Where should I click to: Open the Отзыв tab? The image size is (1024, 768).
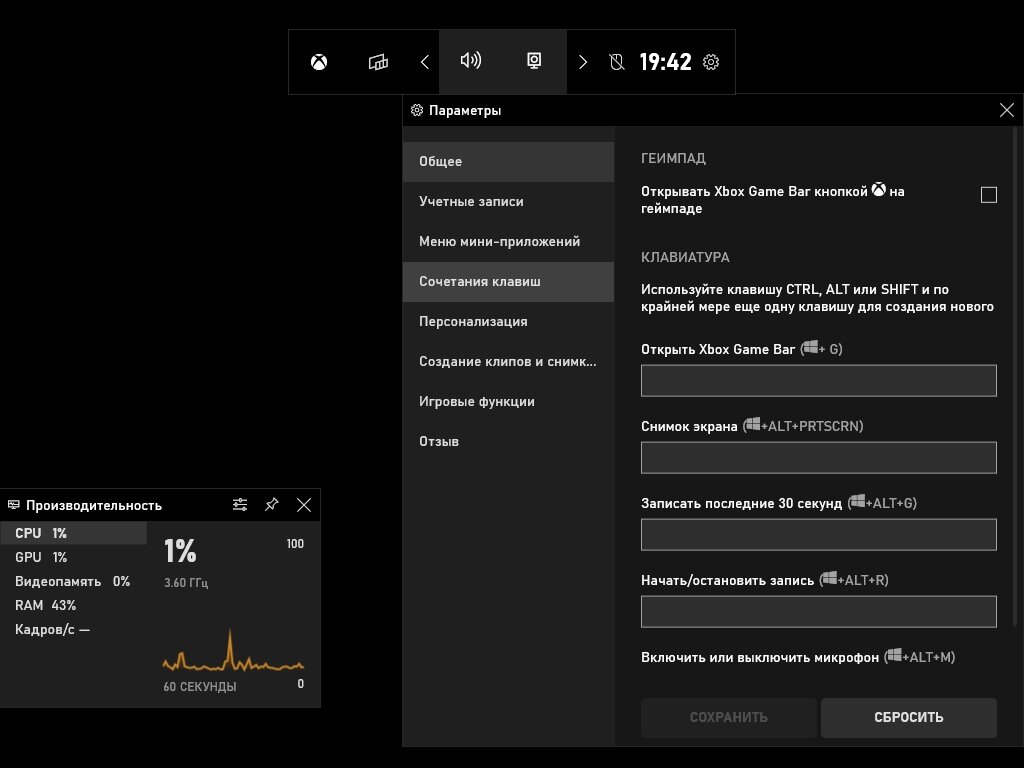pyautogui.click(x=508, y=441)
